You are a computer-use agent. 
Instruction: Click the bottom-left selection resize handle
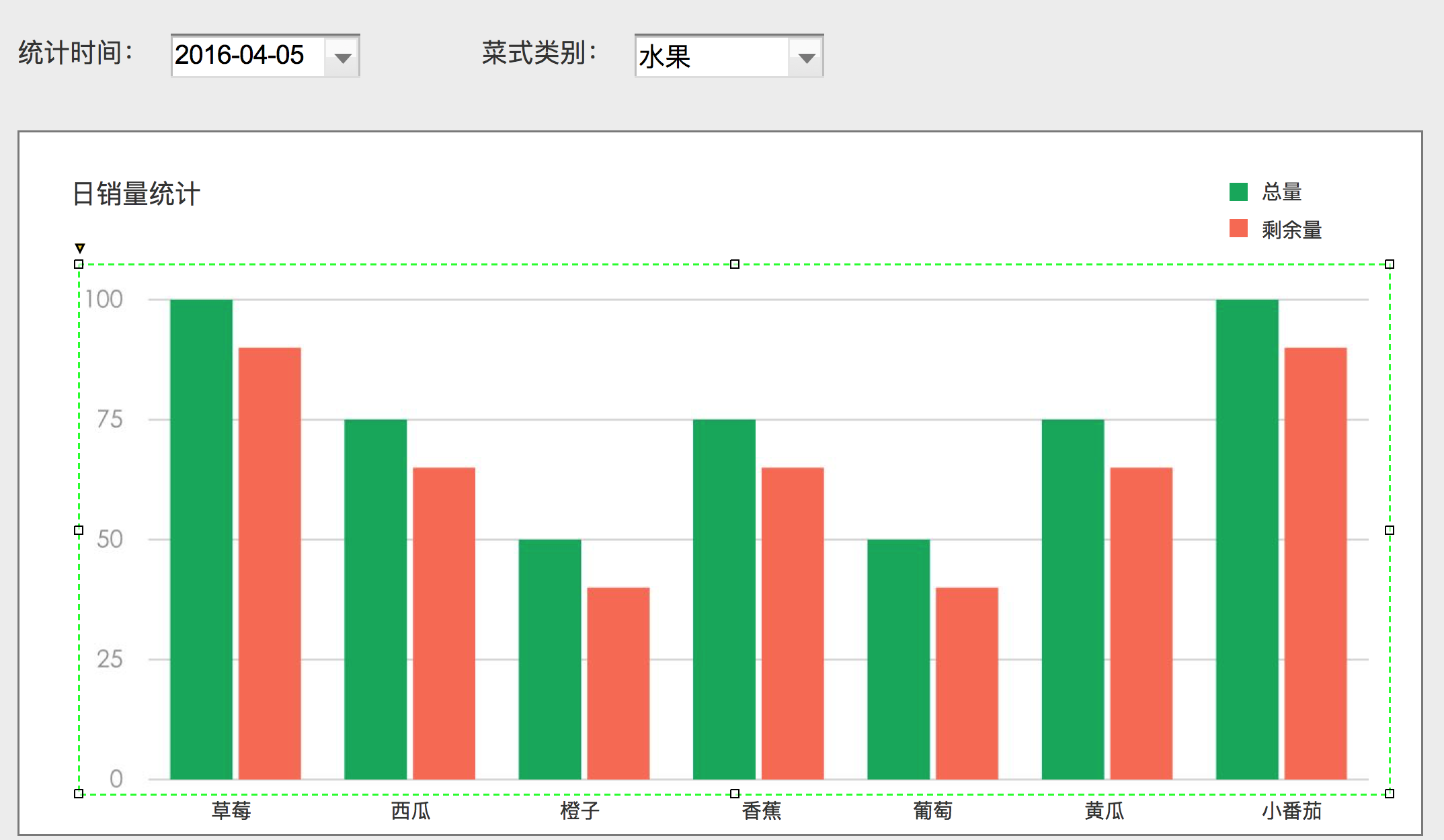point(79,794)
